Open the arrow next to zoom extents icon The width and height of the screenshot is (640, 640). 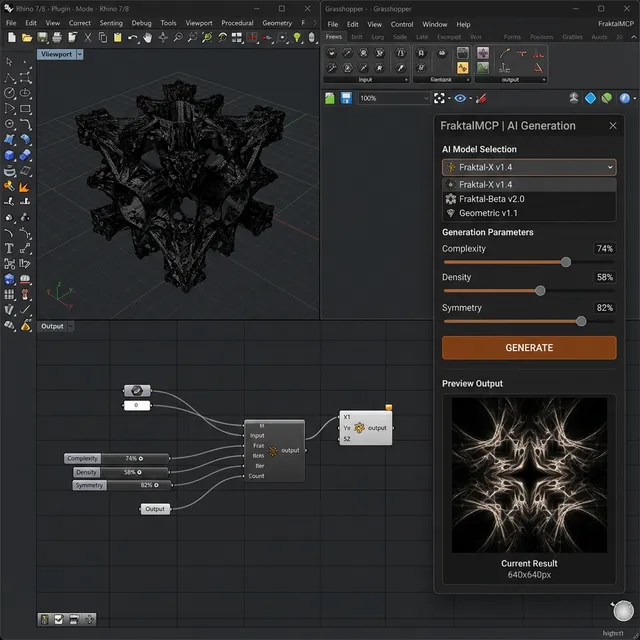pyautogui.click(x=449, y=98)
